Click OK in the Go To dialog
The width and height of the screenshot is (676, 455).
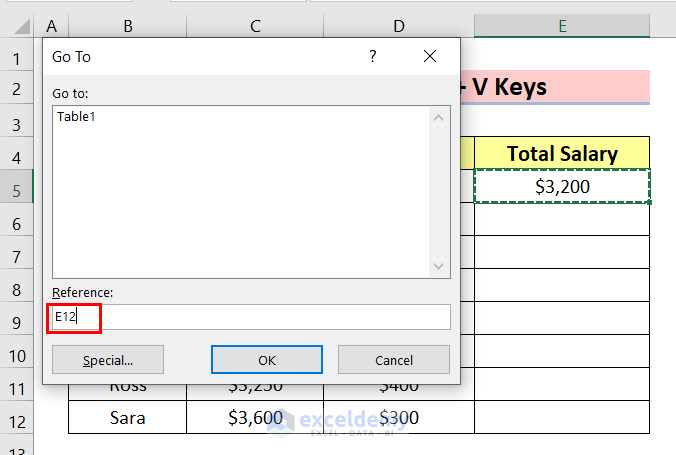pyautogui.click(x=267, y=360)
